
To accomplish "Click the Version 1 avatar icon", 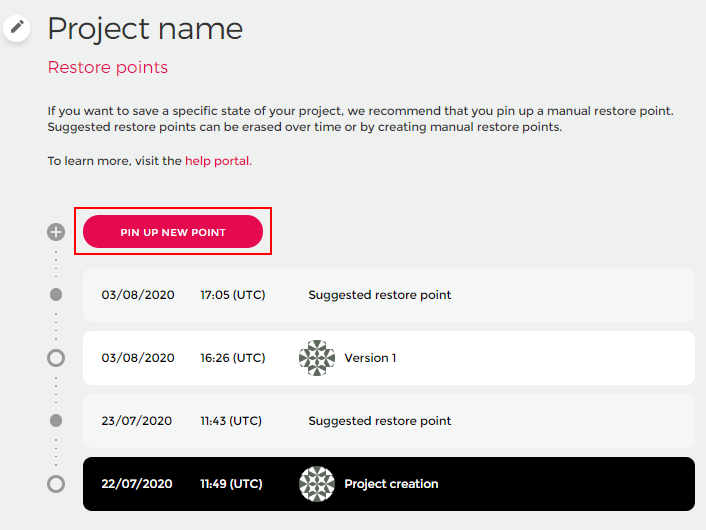I will 317,358.
